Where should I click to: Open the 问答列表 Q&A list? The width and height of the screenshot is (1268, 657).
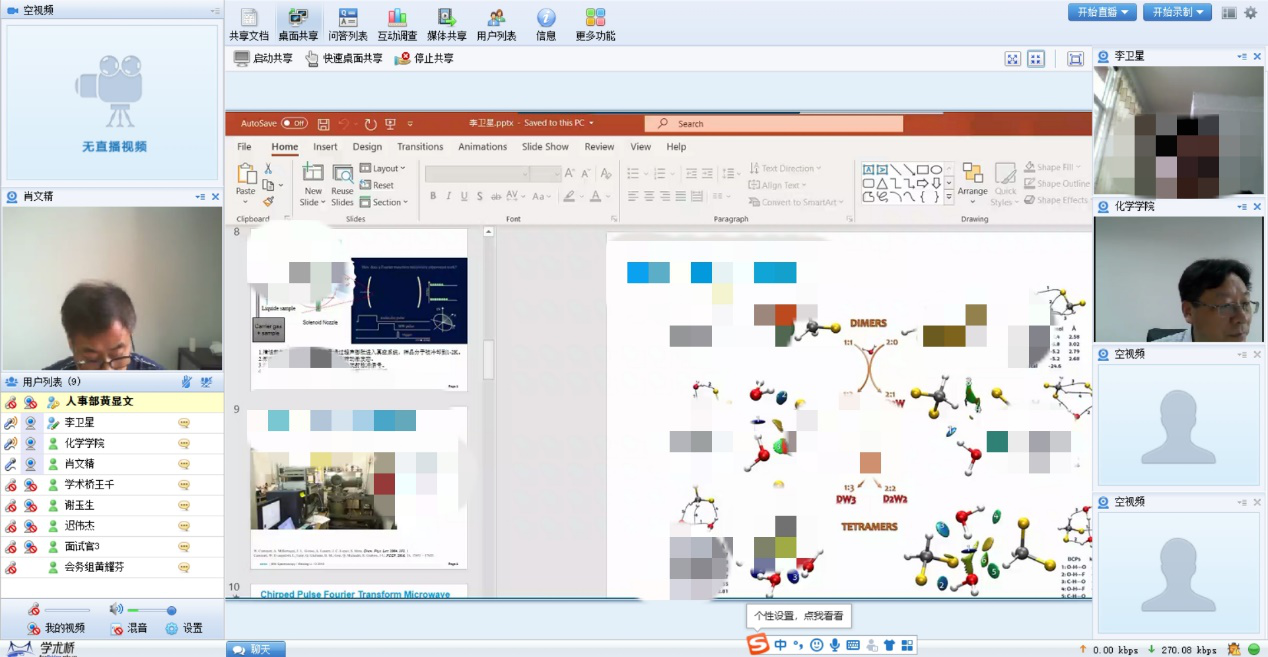point(348,24)
